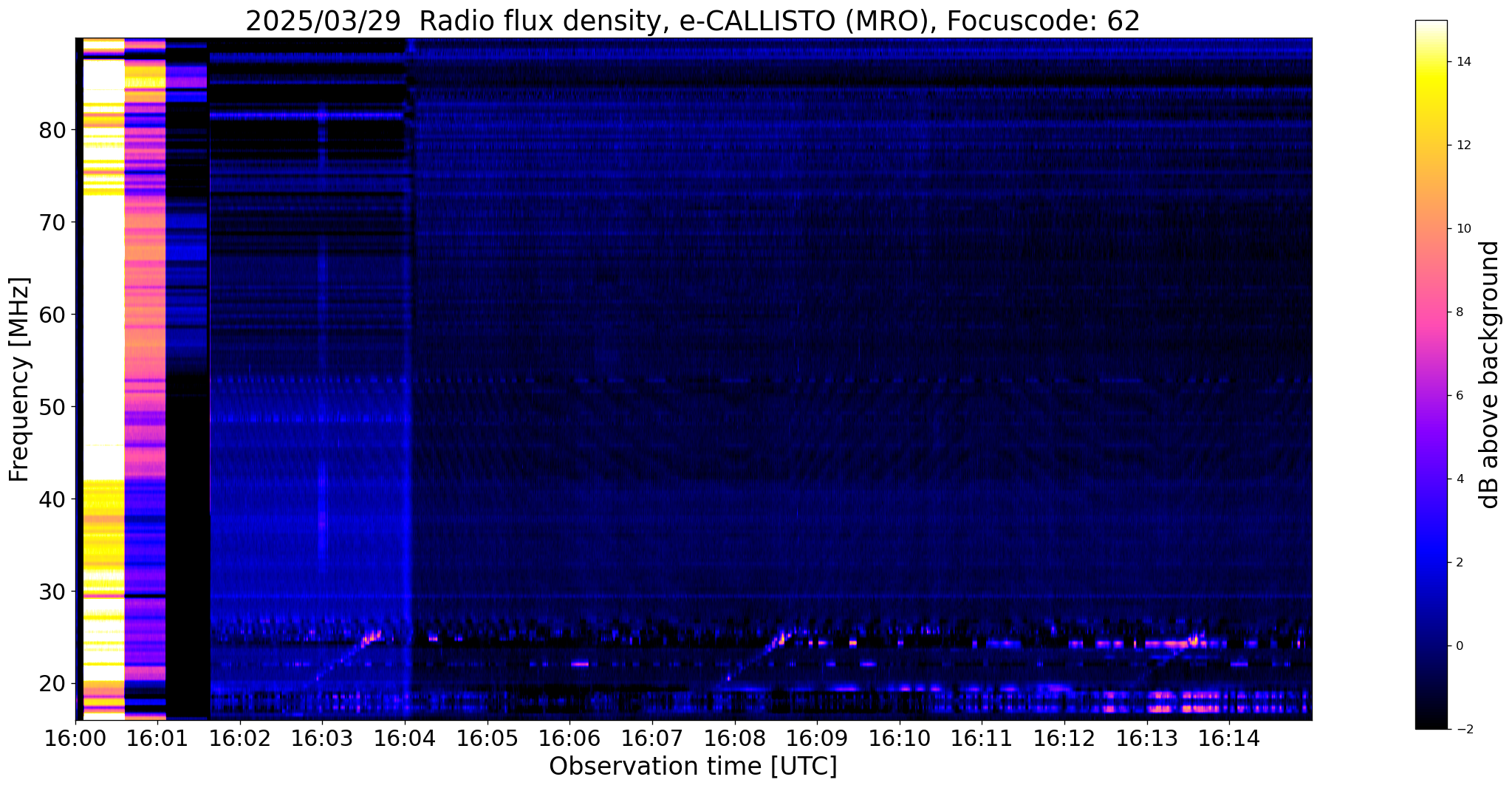Click the 30 MHz frequency tick label
Image resolution: width=1512 pixels, height=788 pixels.
point(52,592)
